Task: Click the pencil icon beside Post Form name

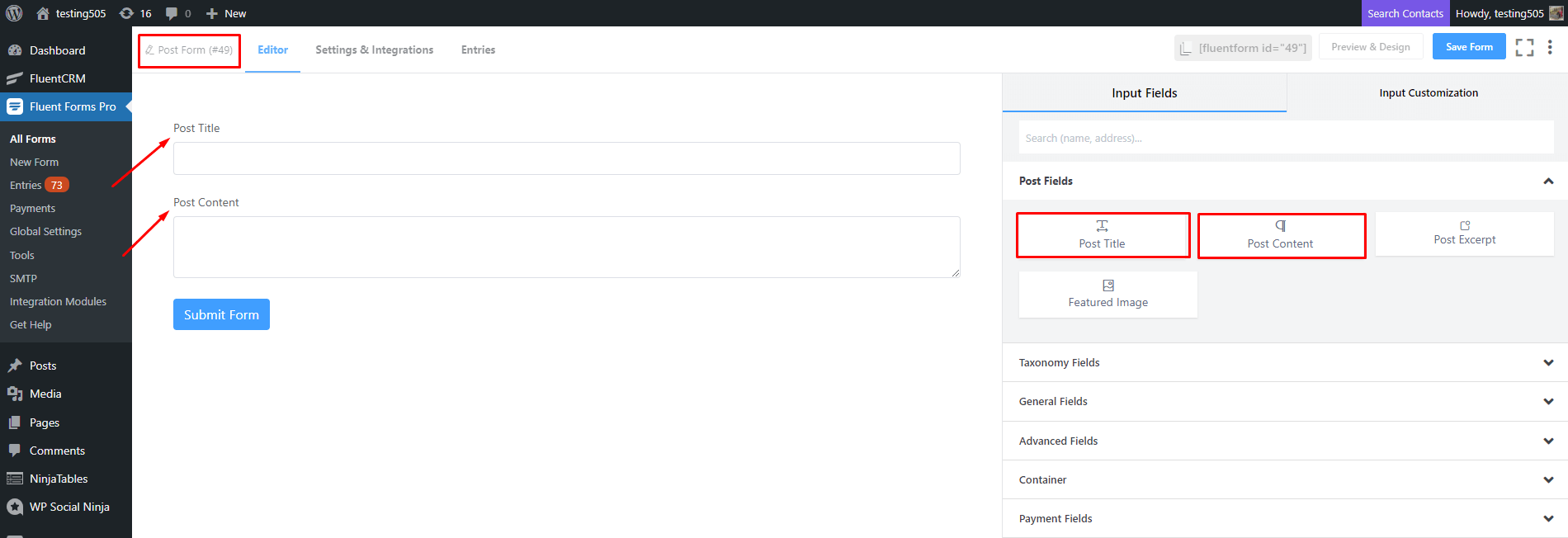Action: (149, 50)
